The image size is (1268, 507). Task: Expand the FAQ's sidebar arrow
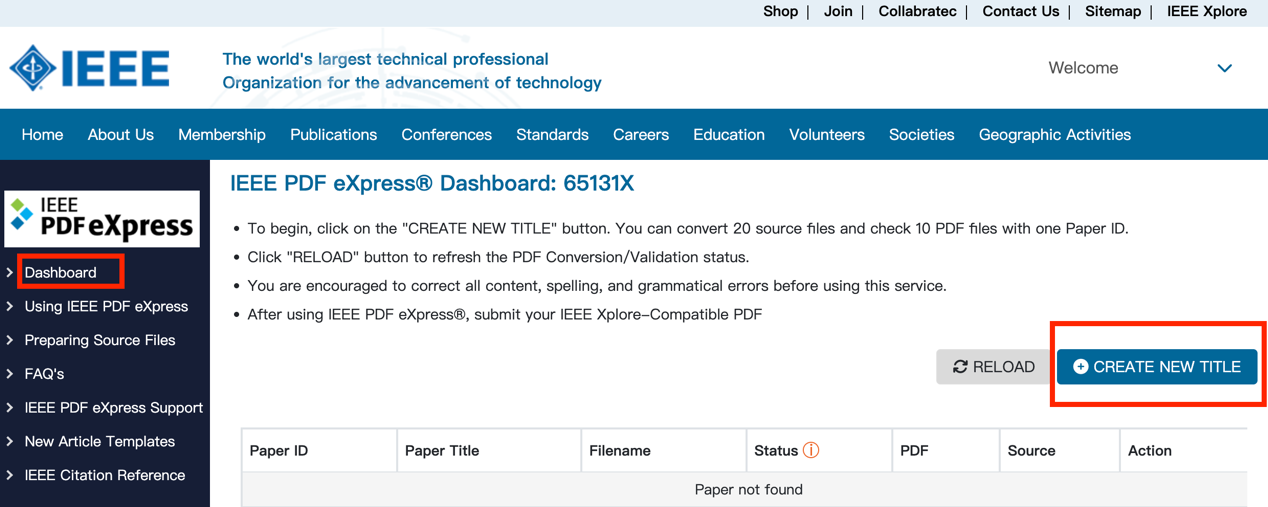[x=10, y=374]
